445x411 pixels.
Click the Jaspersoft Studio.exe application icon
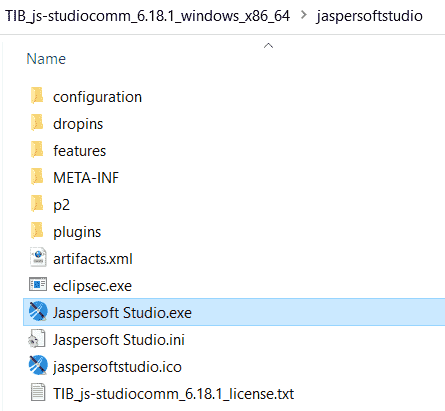(x=38, y=311)
